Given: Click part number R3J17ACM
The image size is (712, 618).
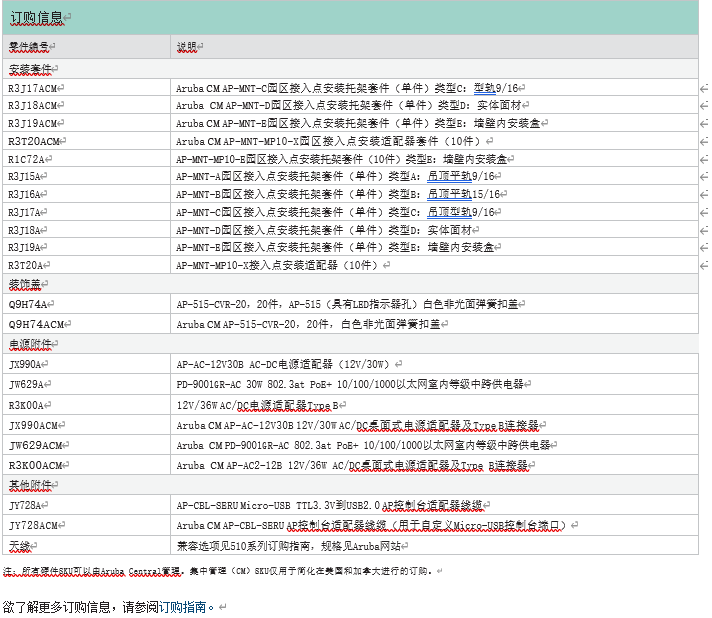Looking at the screenshot, I should coord(33,88).
